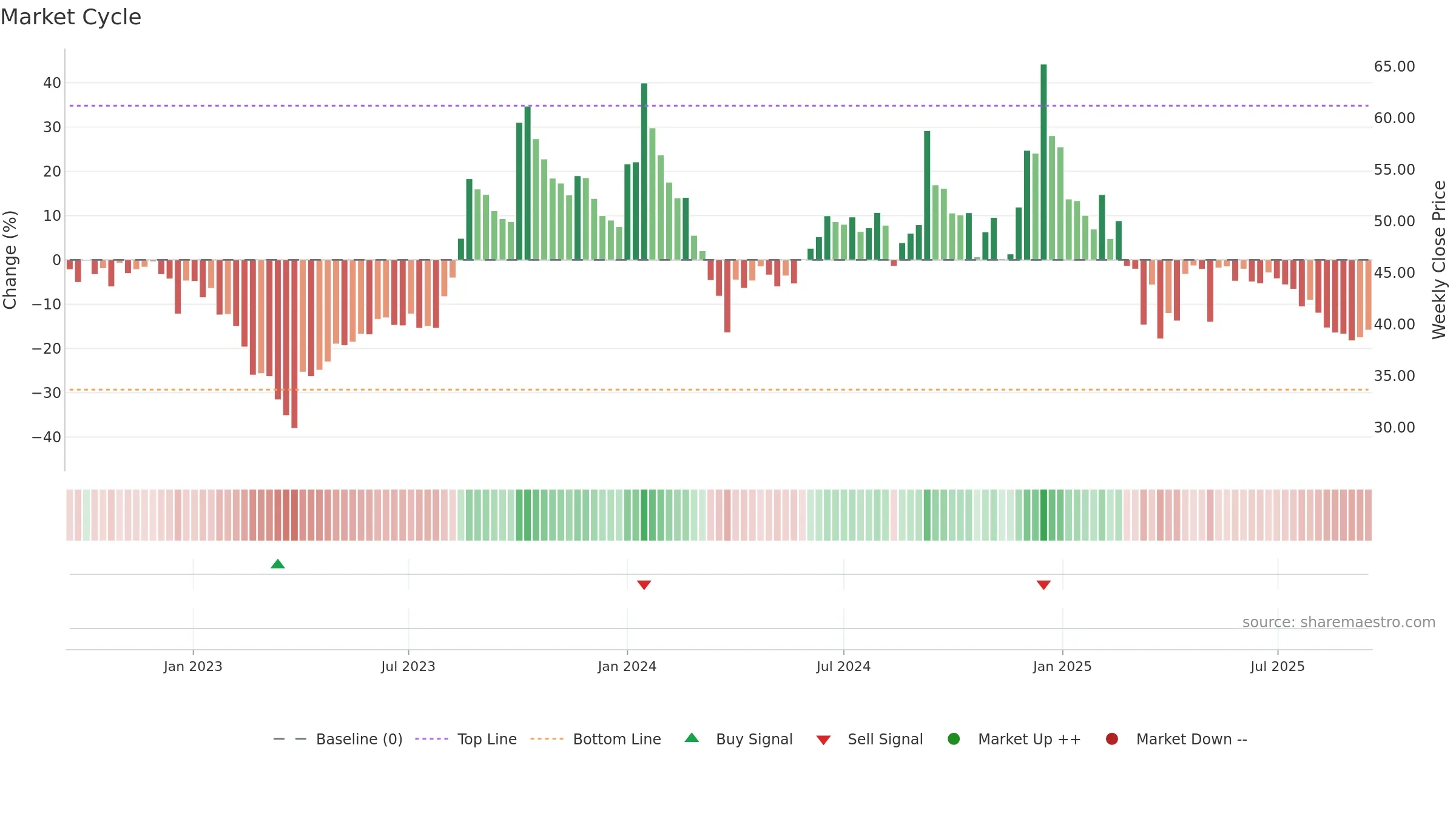Image resolution: width=1456 pixels, height=819 pixels.
Task: Toggle Top Line legend entry
Action: tap(466, 739)
